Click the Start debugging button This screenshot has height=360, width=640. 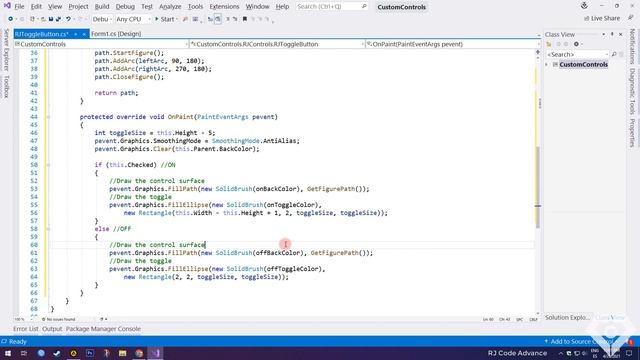click(x=165, y=19)
